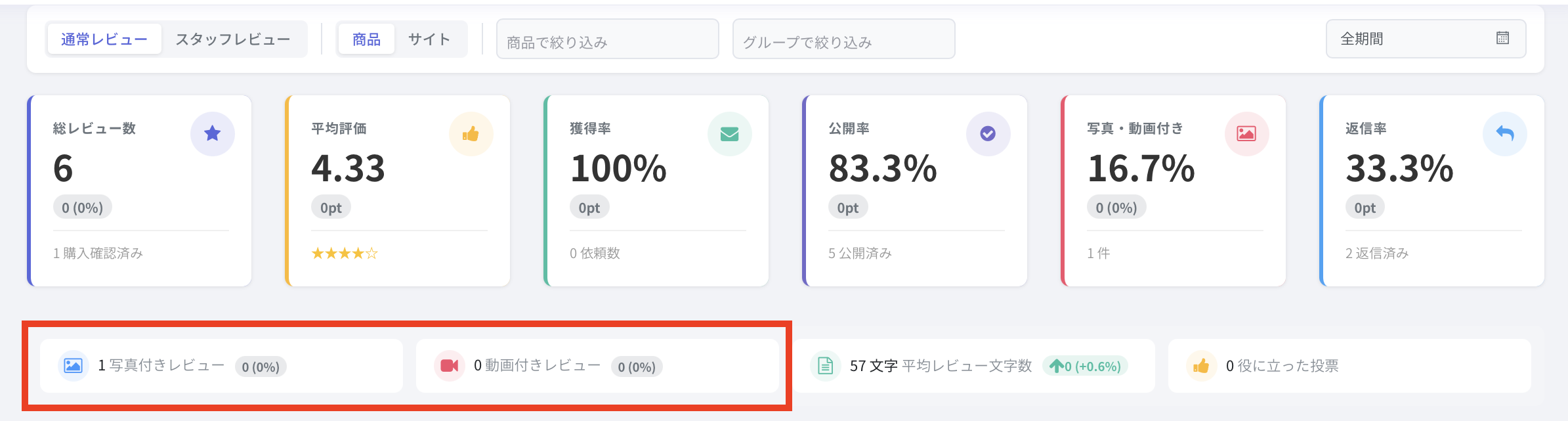Viewport: 1568px width, 421px height.
Task: Click the red video camera icon
Action: point(450,366)
